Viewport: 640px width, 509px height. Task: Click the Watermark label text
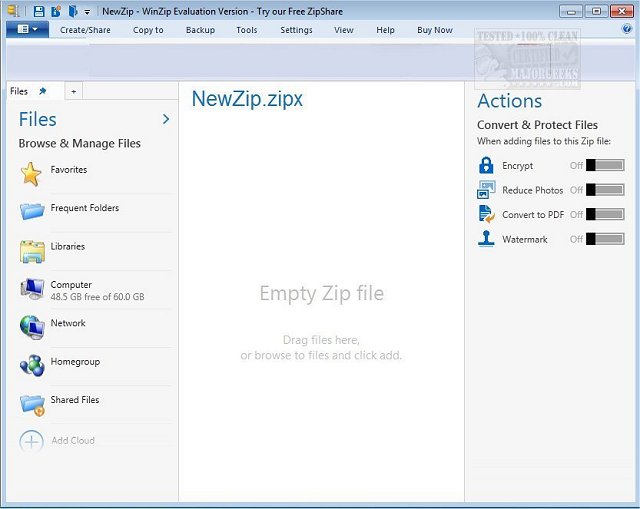pos(525,239)
